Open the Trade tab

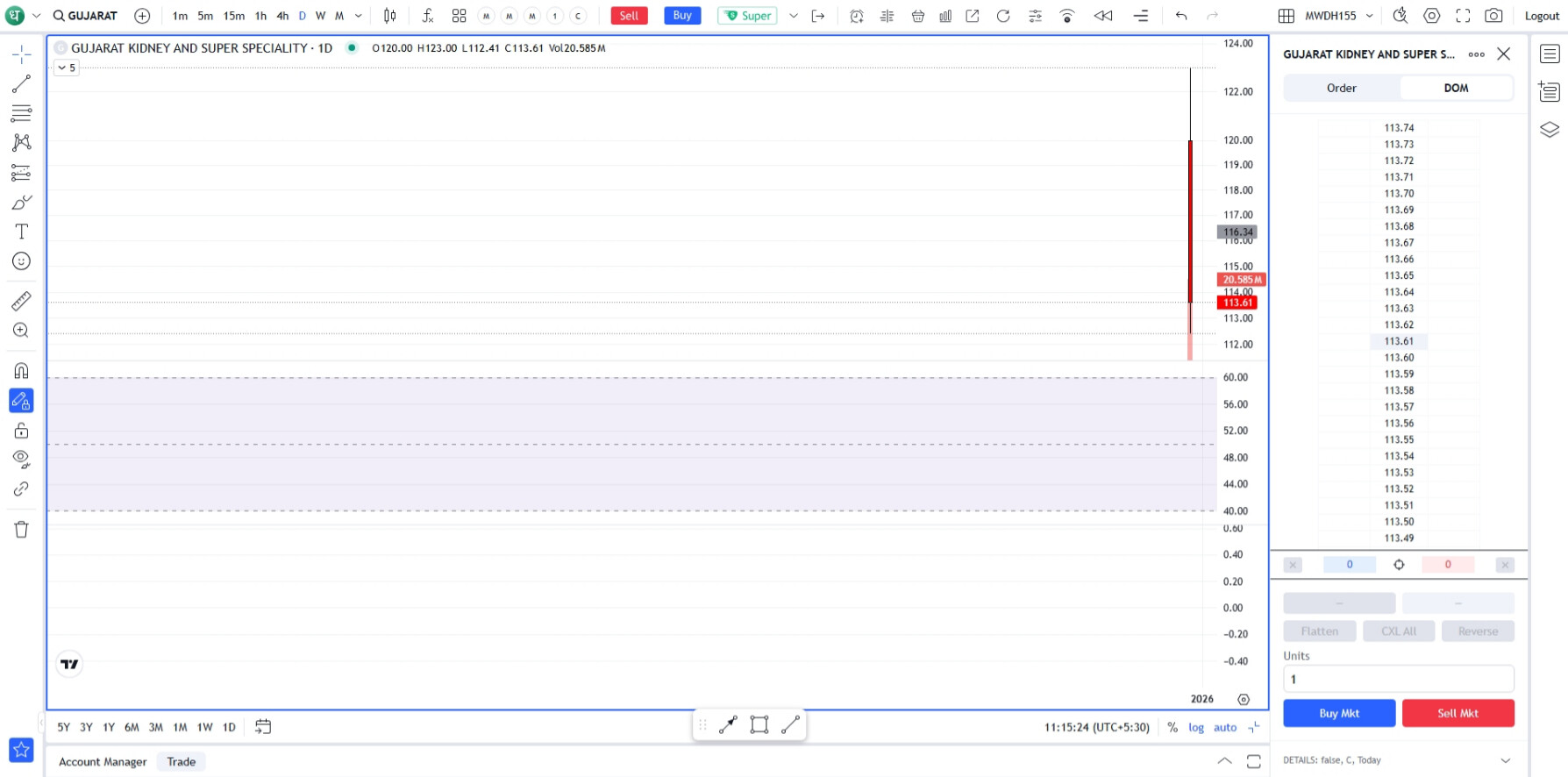click(x=181, y=761)
